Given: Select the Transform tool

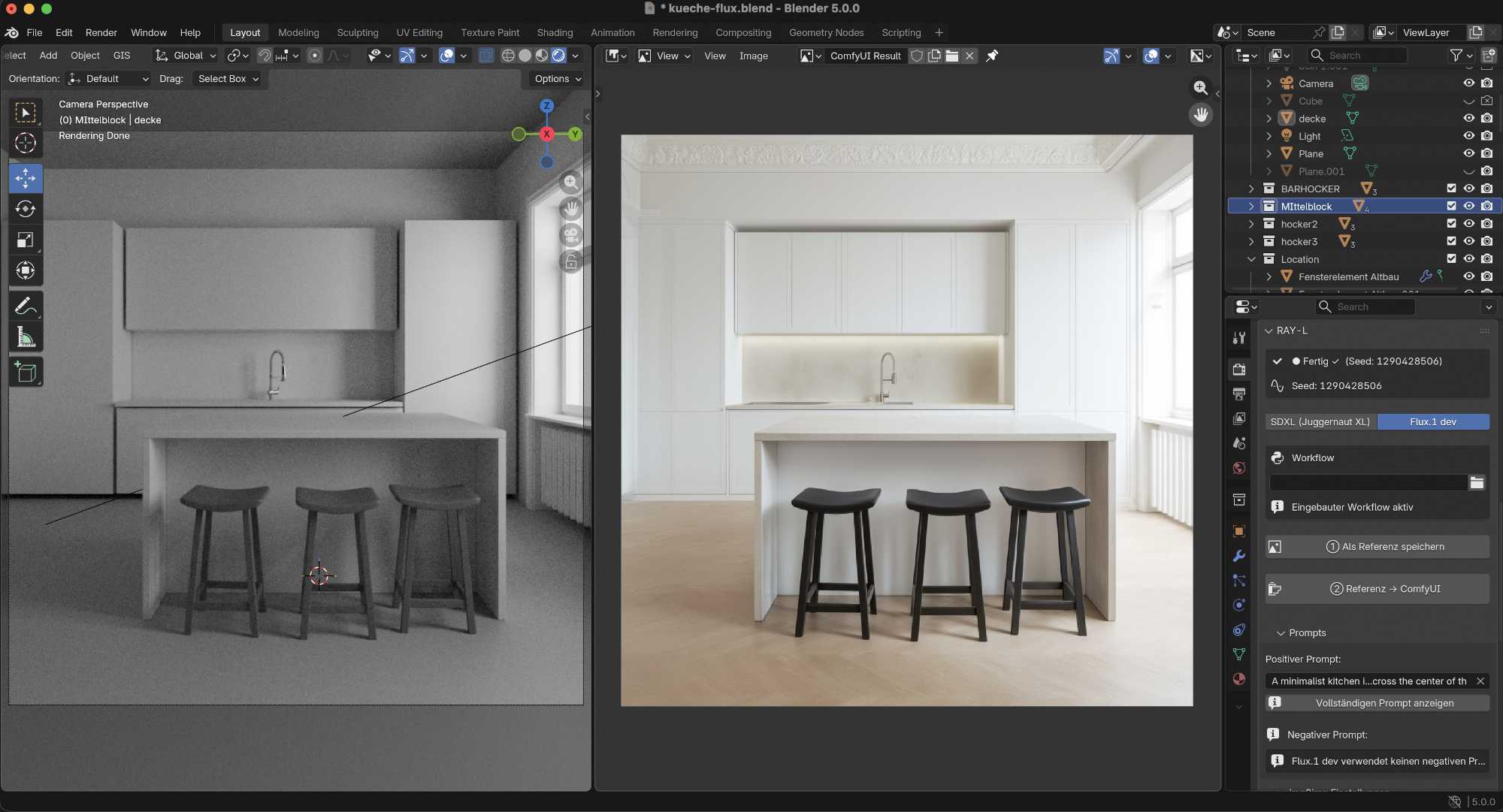Looking at the screenshot, I should pos(26,270).
